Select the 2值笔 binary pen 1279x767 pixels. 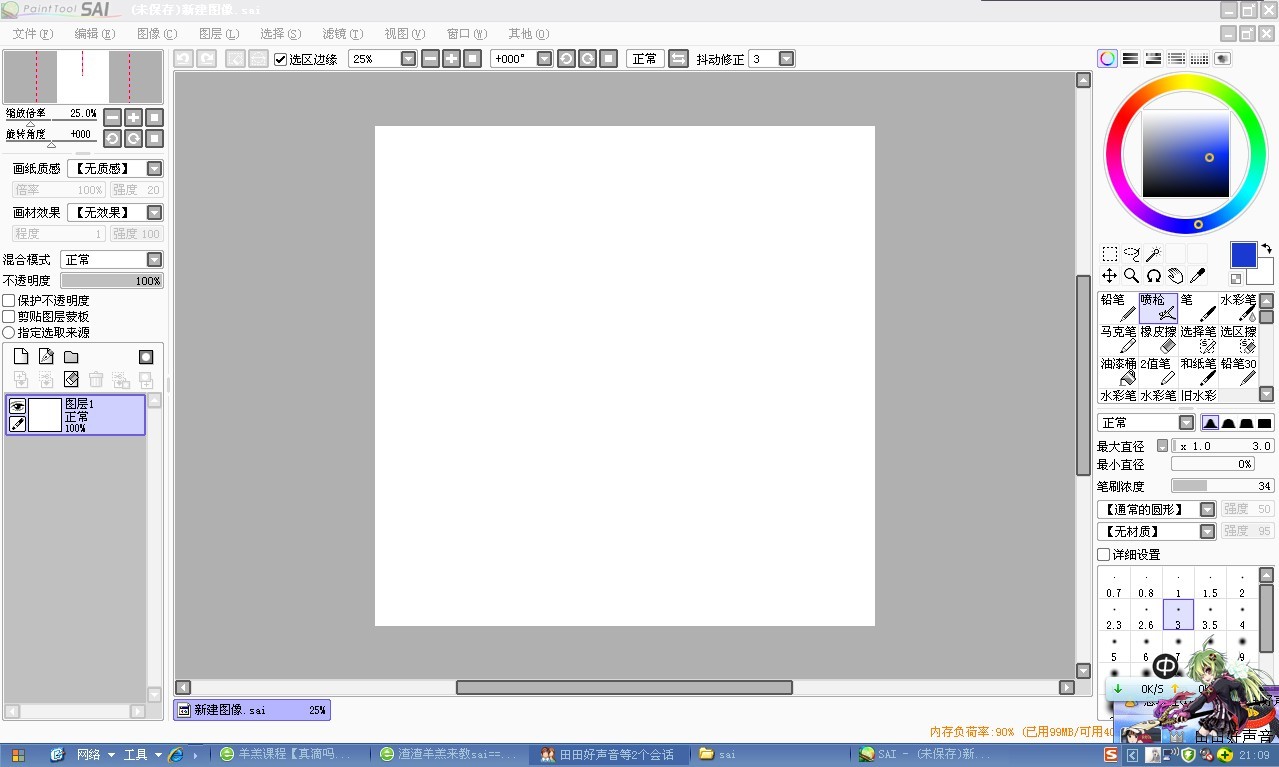1158,371
